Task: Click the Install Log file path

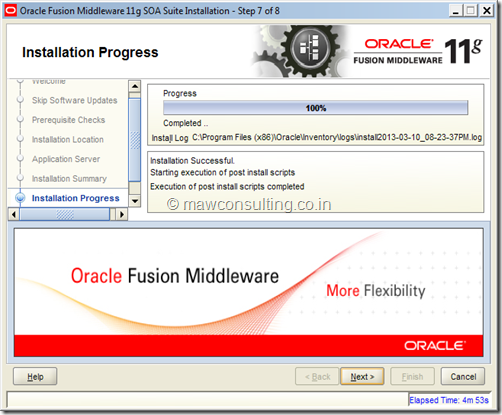Action: click(337, 137)
